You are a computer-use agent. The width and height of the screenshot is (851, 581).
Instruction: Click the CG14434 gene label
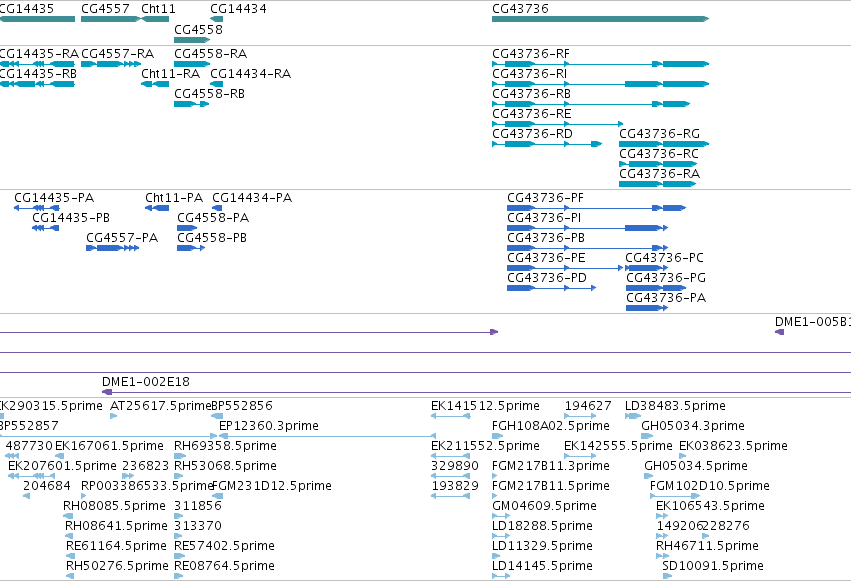coord(238,9)
